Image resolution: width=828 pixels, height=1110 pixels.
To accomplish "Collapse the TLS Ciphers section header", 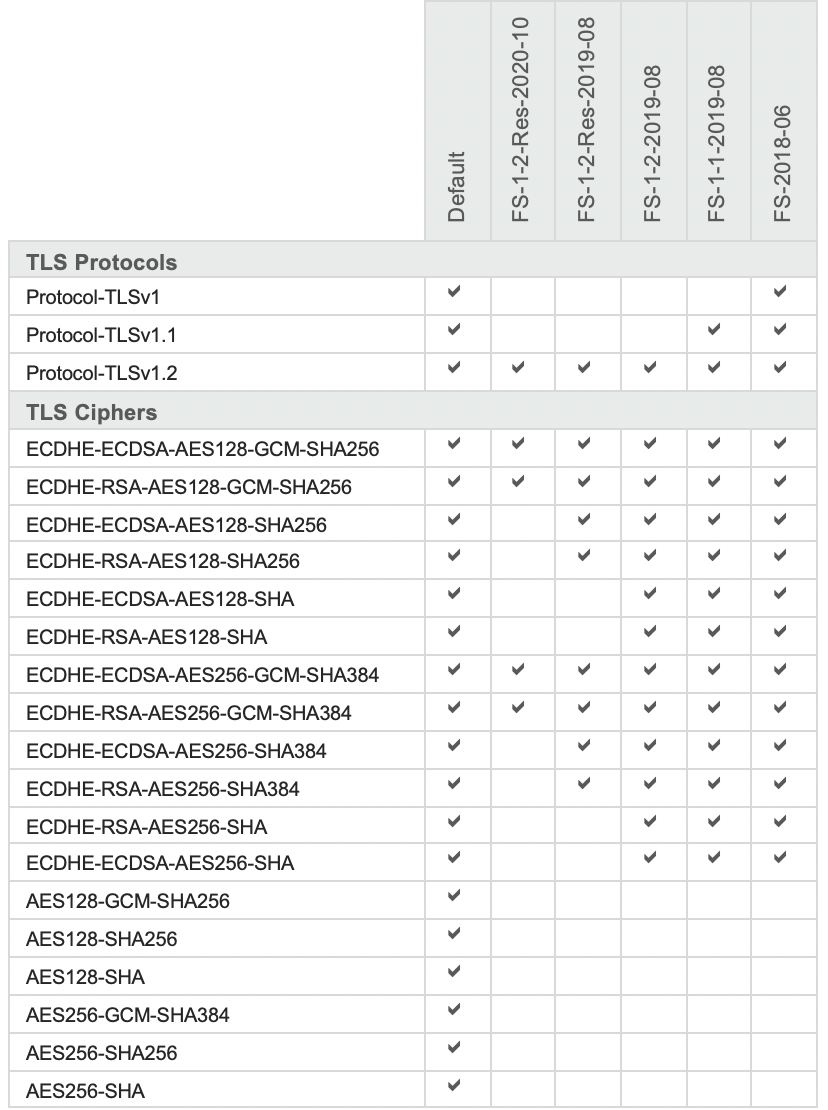I will pos(91,411).
